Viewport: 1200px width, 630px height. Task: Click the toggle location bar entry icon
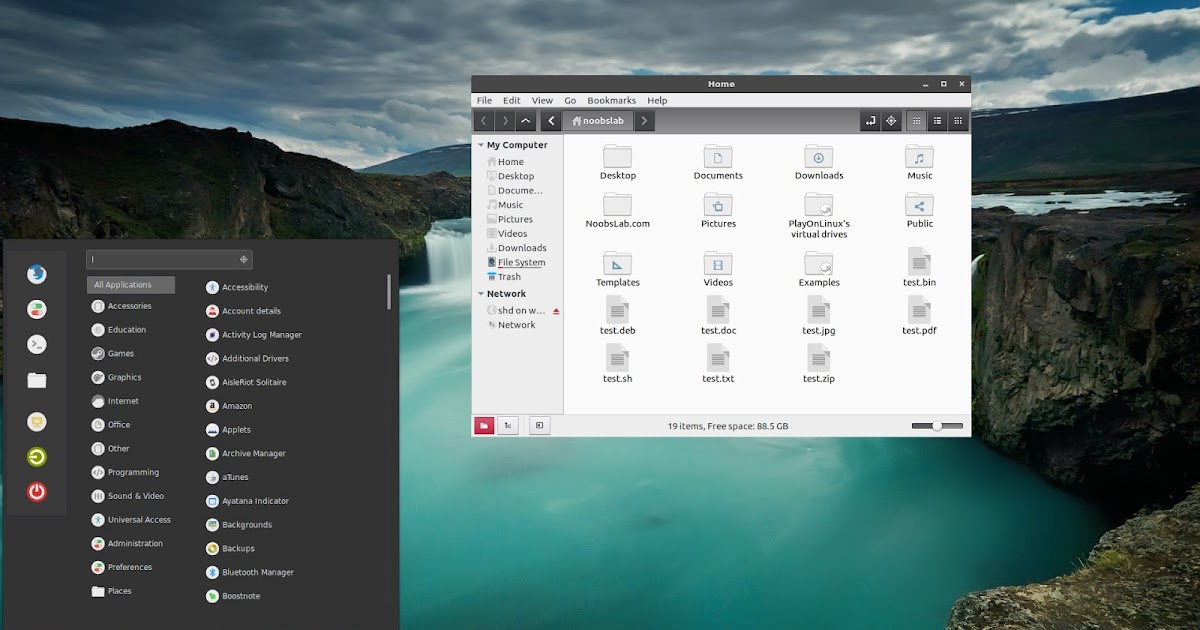click(870, 120)
